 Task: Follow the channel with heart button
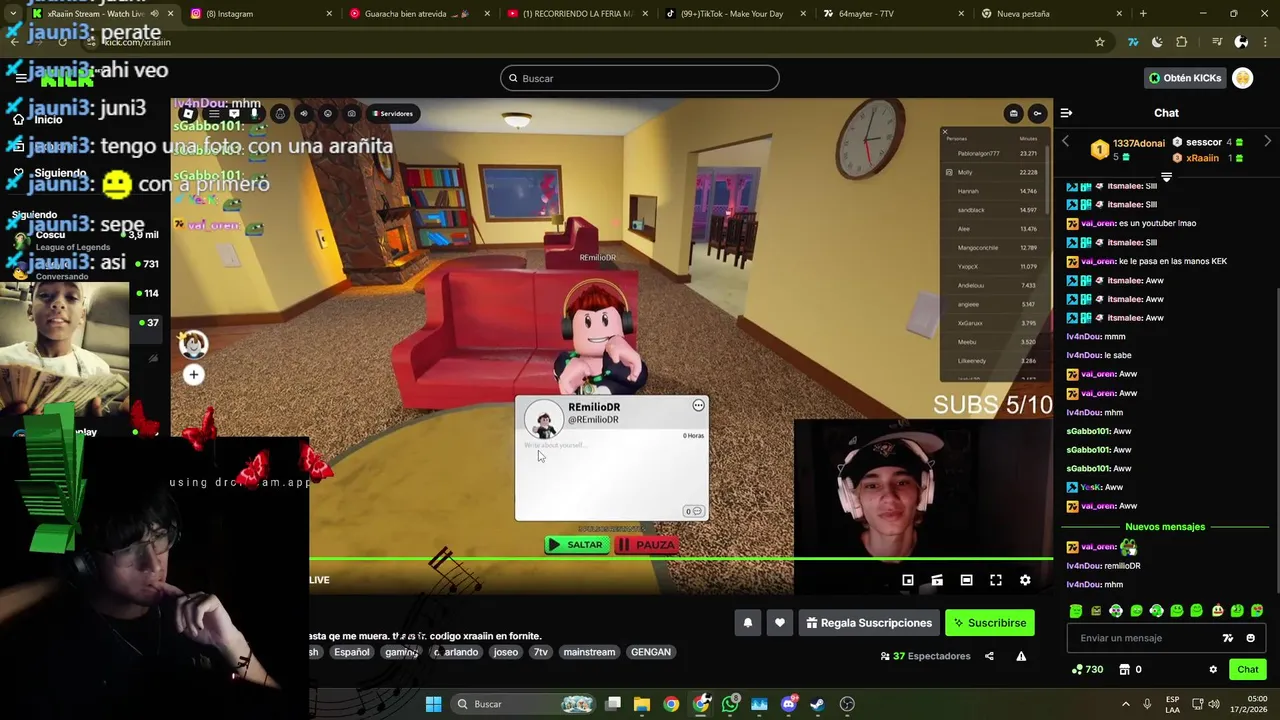pyautogui.click(x=780, y=623)
